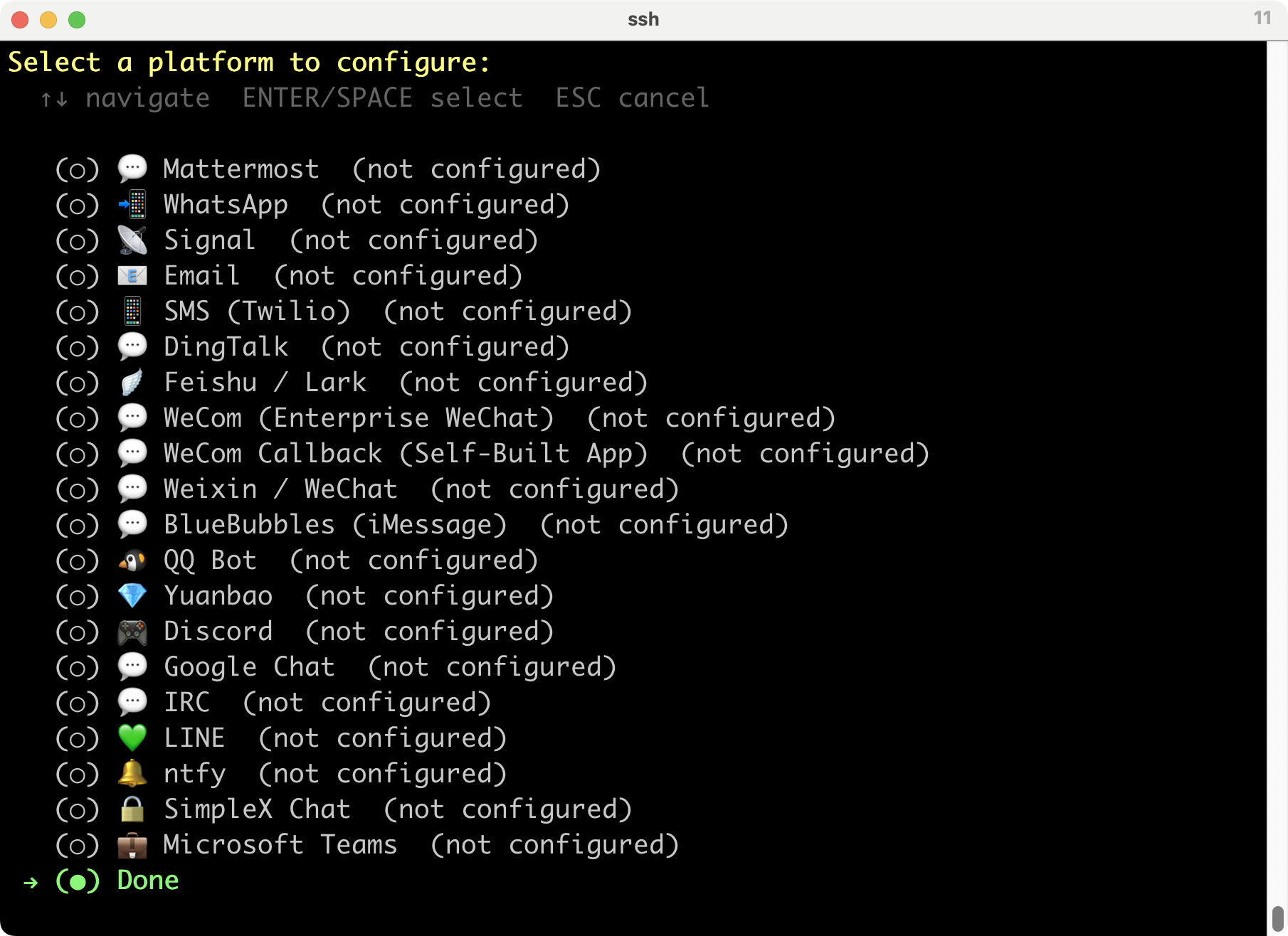Viewport: 1288px width, 936px height.
Task: Click the BlueBubbles (iMessage) bubble icon
Action: [x=132, y=524]
